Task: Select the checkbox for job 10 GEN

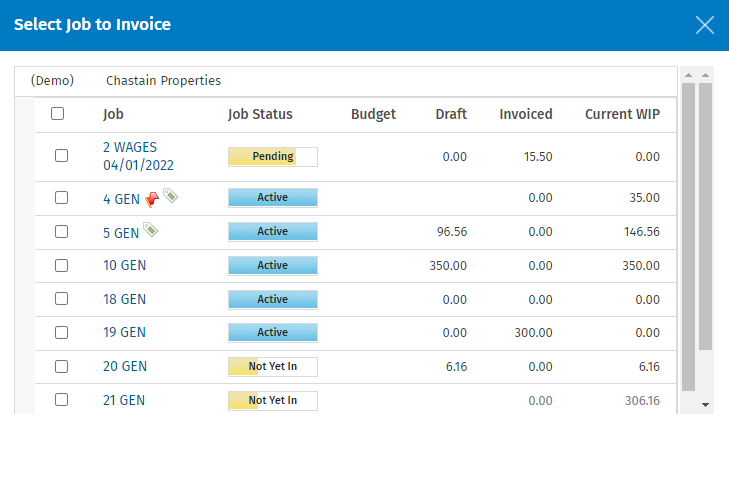Action: click(x=62, y=265)
